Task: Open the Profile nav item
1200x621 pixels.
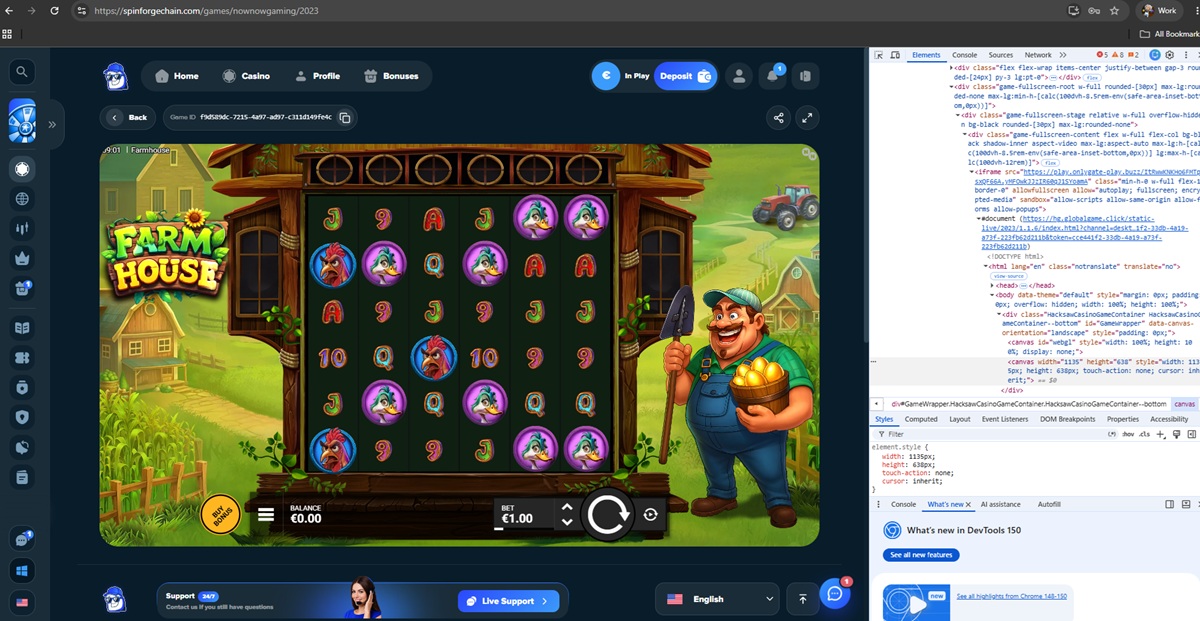Action: [x=317, y=76]
